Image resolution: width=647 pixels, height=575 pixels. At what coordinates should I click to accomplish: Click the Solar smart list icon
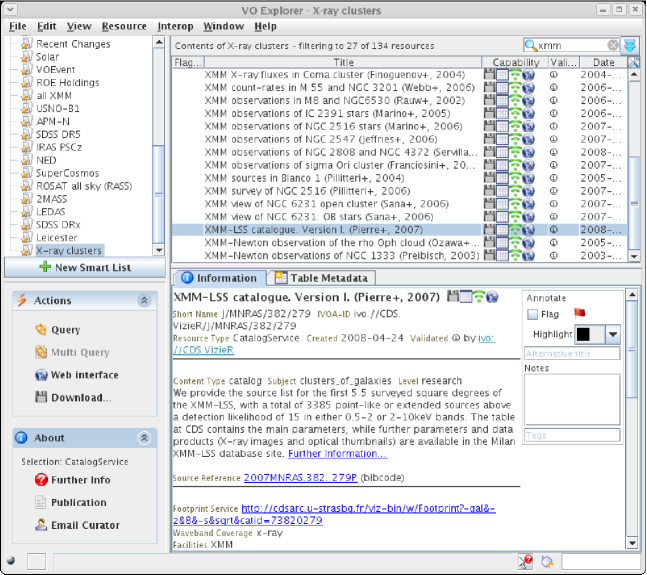pos(27,57)
